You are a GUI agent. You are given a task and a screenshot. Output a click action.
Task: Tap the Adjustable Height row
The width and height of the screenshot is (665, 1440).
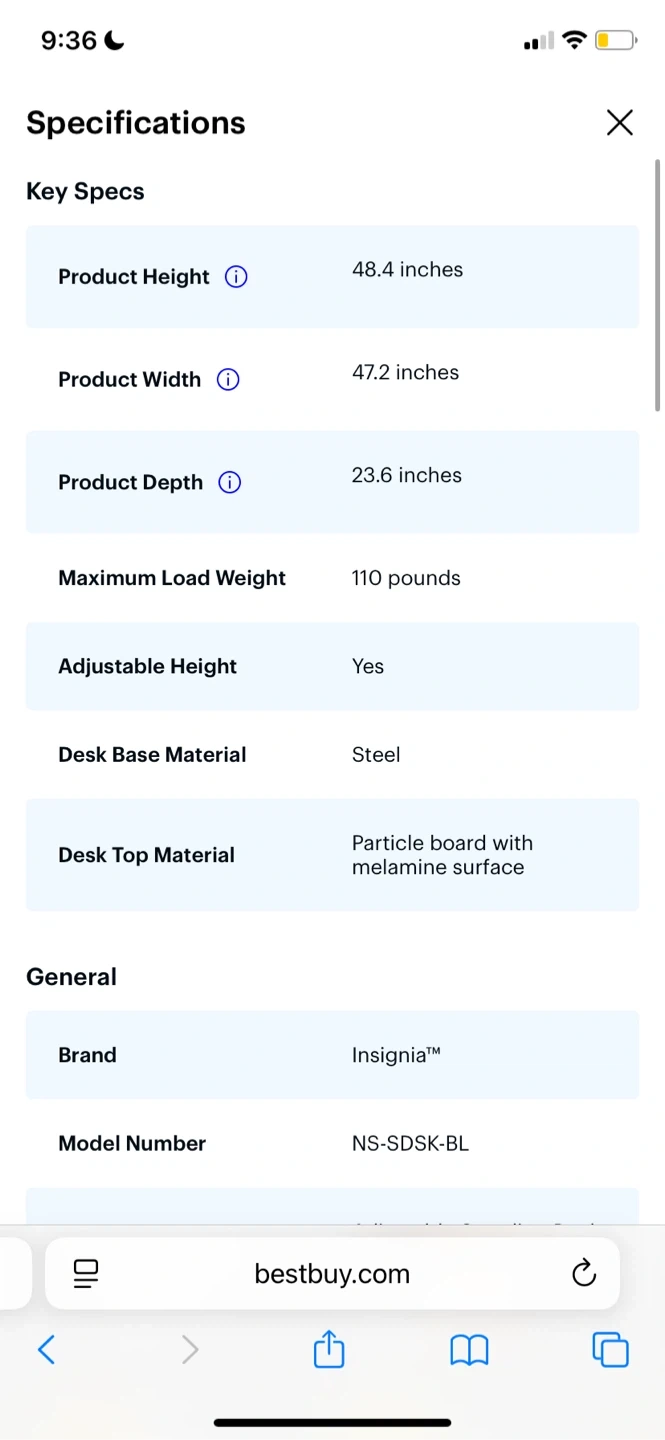pos(332,666)
